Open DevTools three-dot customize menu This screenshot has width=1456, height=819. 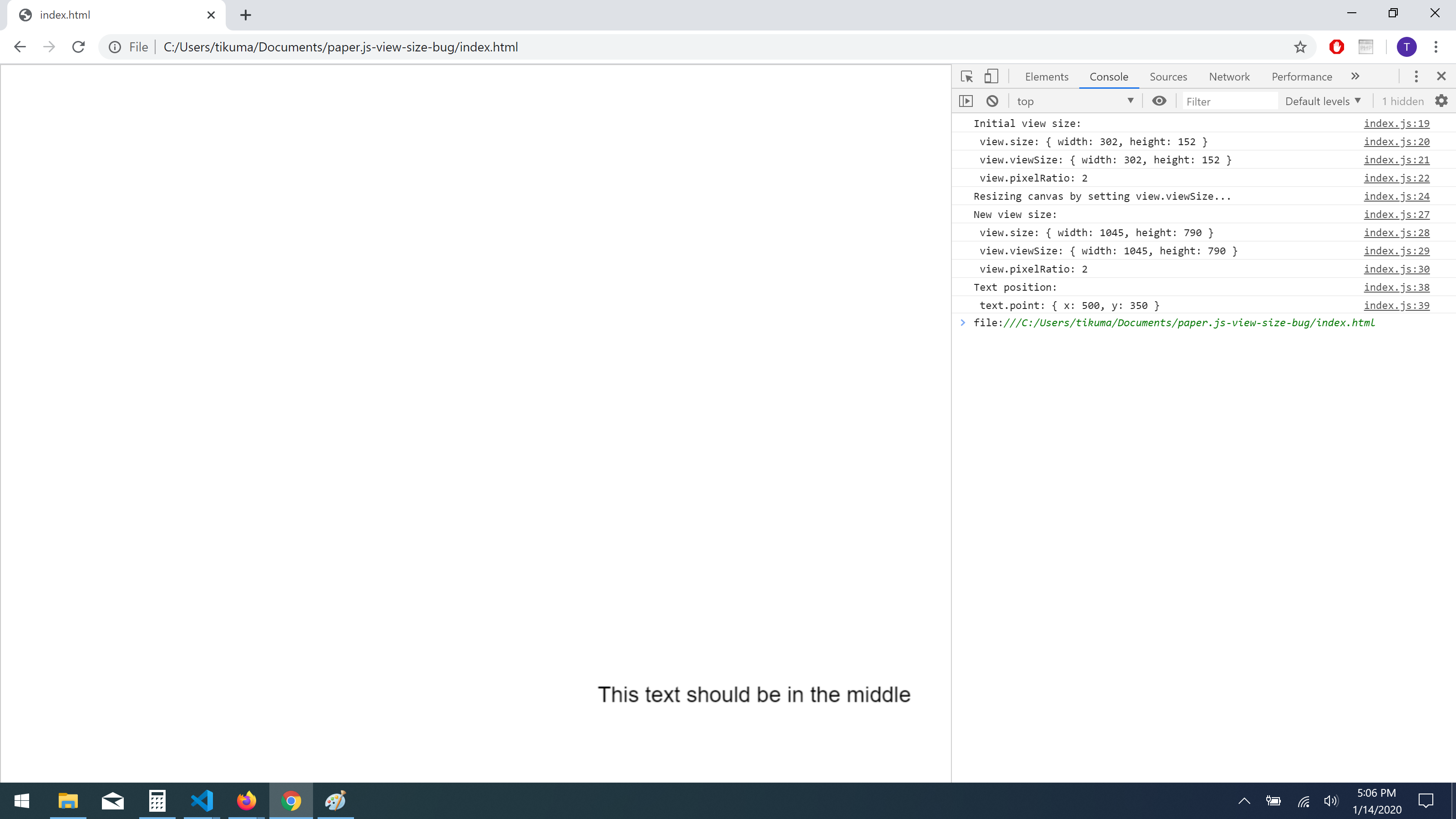click(1416, 76)
